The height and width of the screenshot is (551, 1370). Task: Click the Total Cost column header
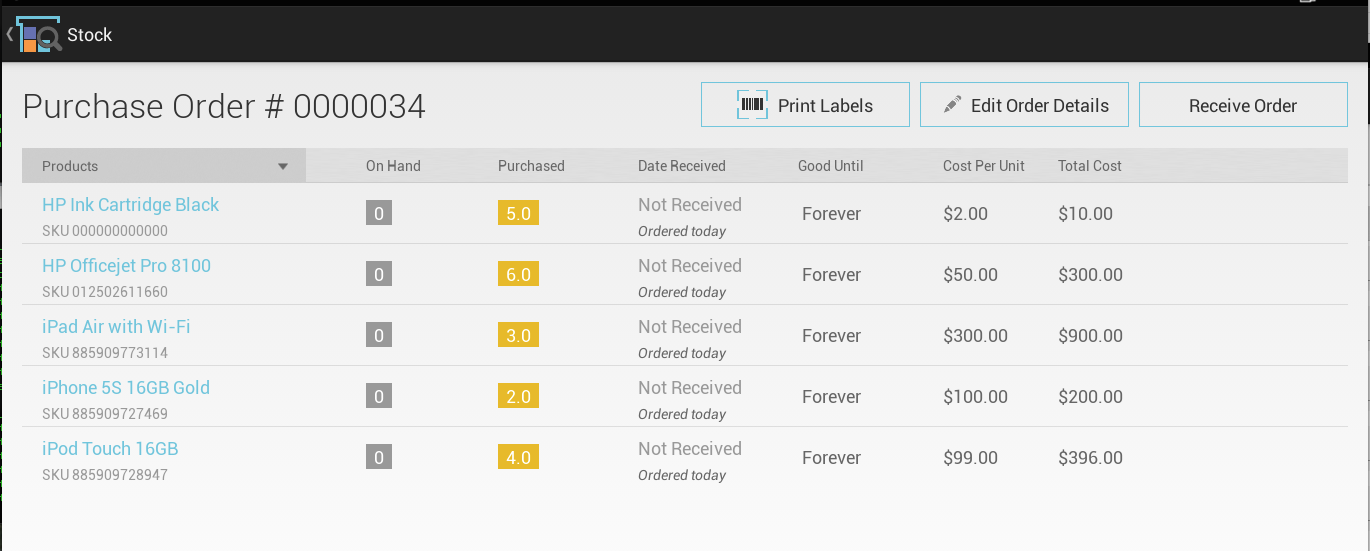1090,166
